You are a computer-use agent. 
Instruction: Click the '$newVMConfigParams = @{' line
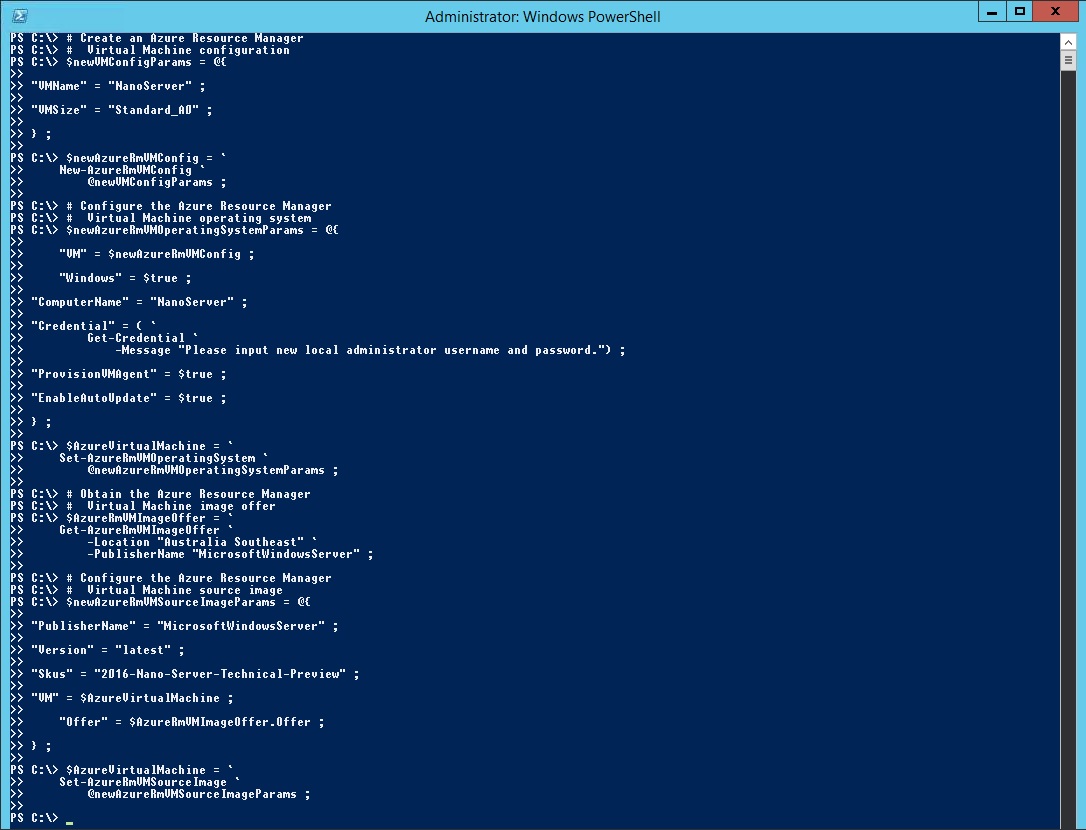click(x=146, y=62)
